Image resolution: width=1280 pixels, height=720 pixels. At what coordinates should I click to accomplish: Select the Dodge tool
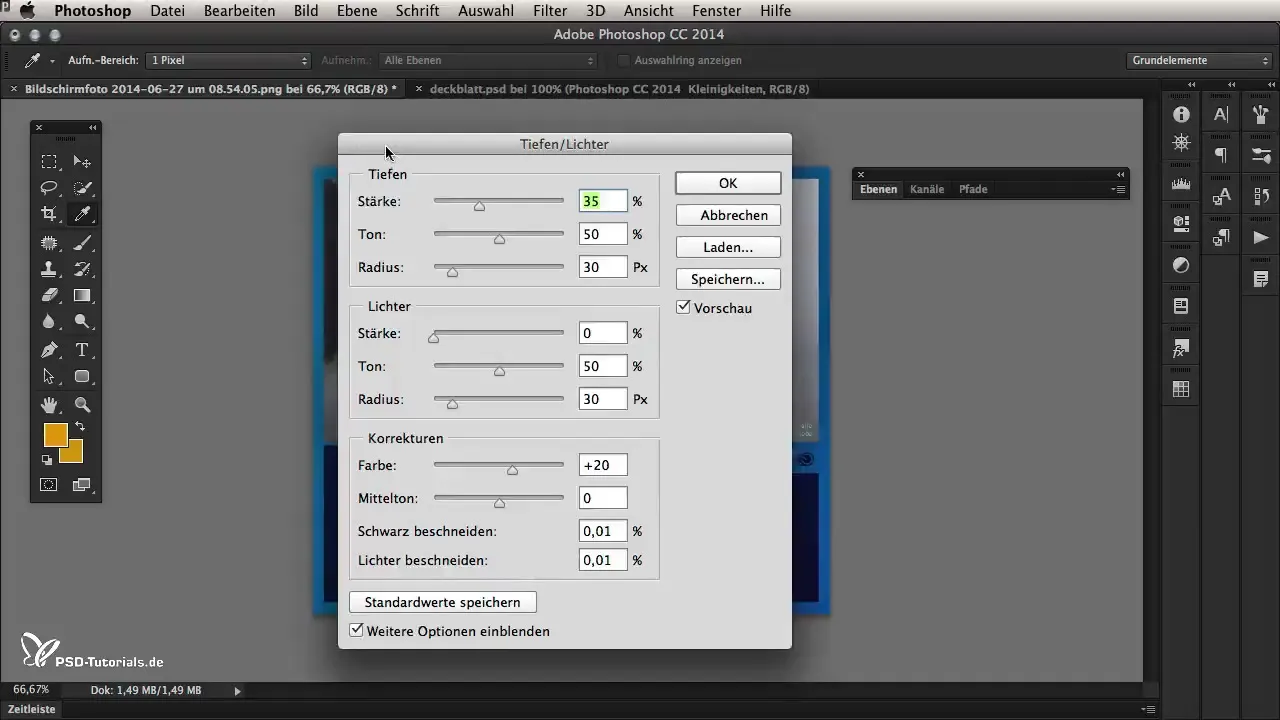(82, 322)
